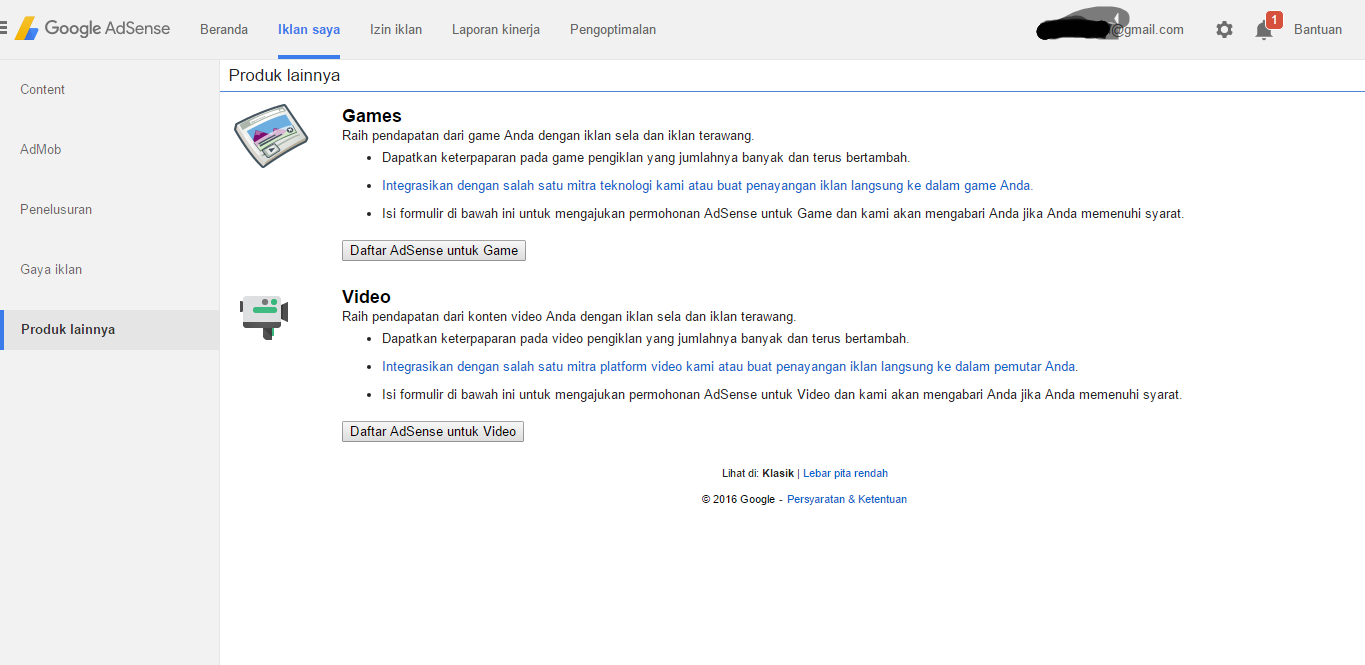Click the 'AdSense untuk Video' form instruction bullet

coord(782,395)
